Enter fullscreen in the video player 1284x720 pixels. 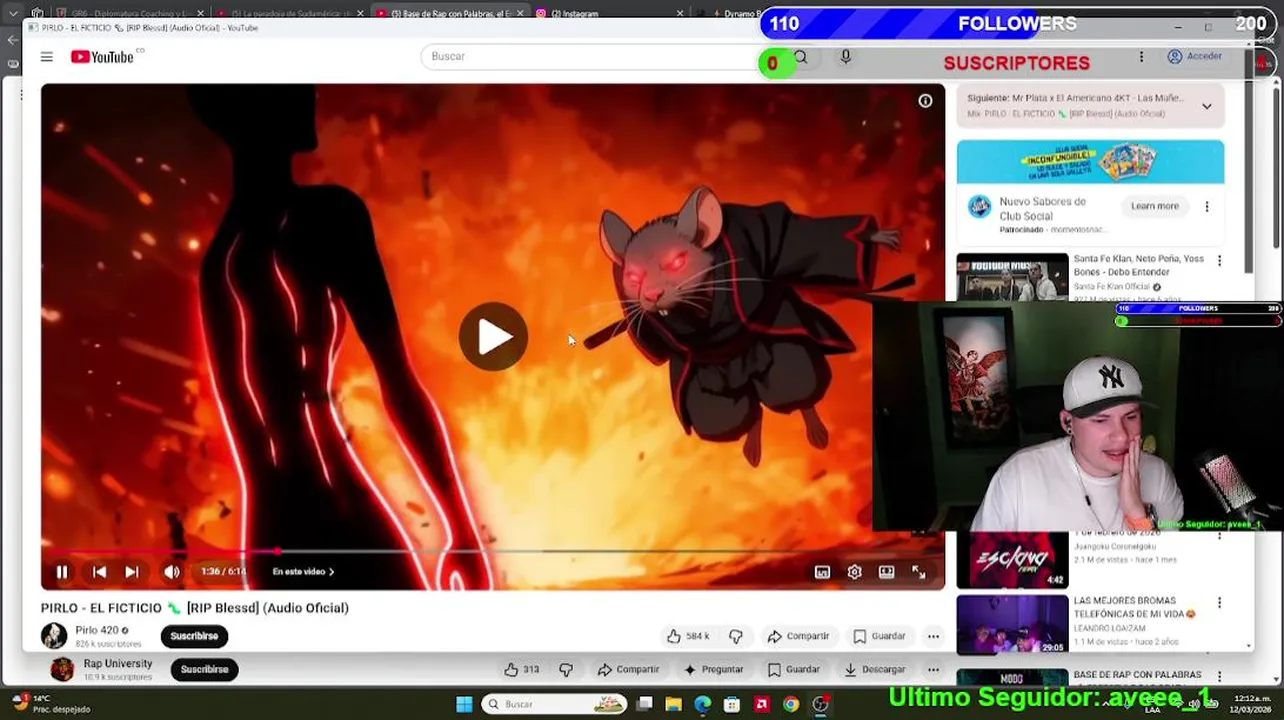(x=918, y=572)
